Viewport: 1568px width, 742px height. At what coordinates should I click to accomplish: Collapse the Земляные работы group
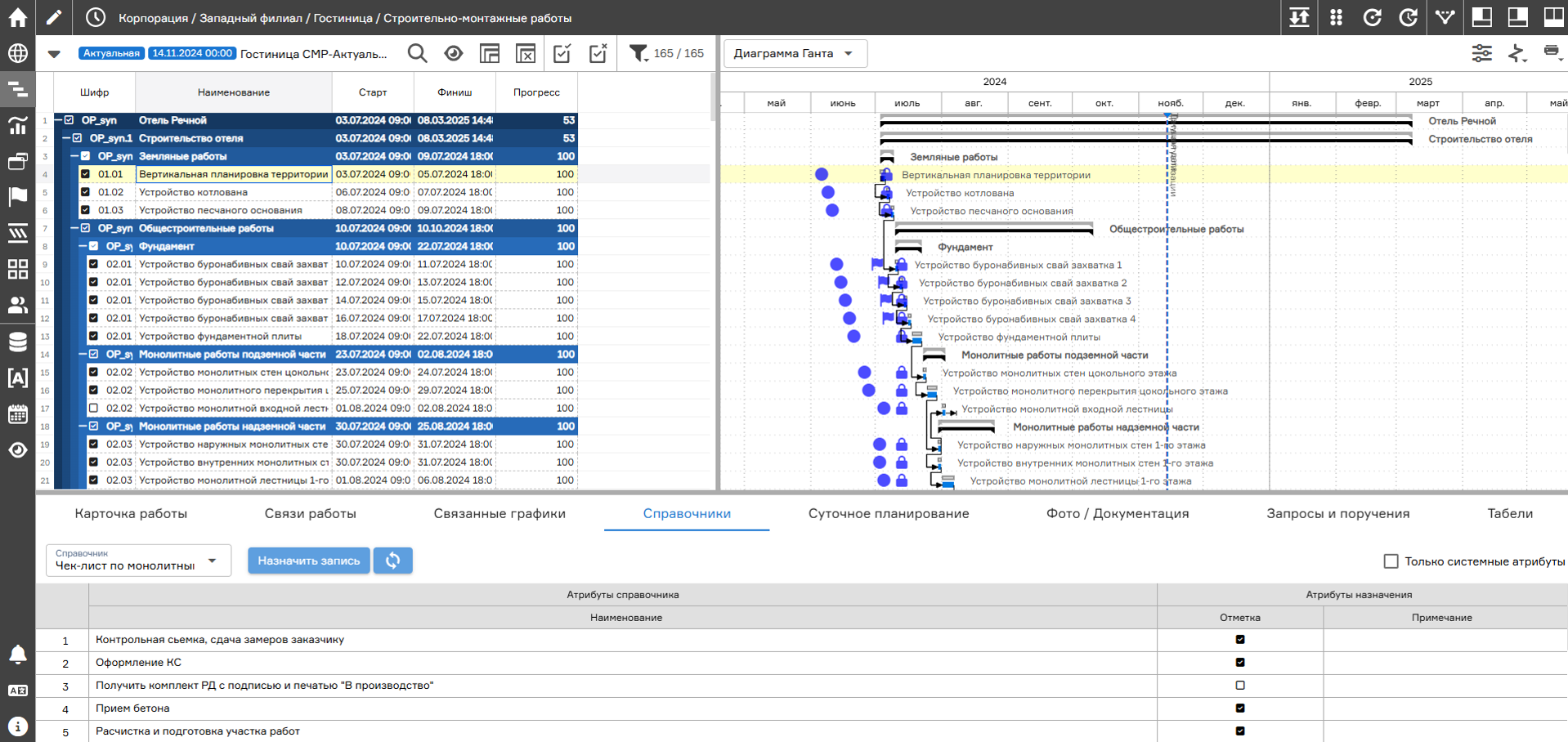75,156
